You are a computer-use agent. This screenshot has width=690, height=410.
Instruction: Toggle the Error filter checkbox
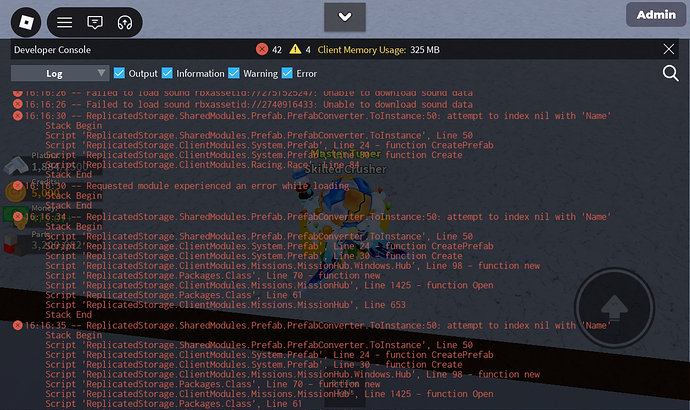tap(287, 73)
